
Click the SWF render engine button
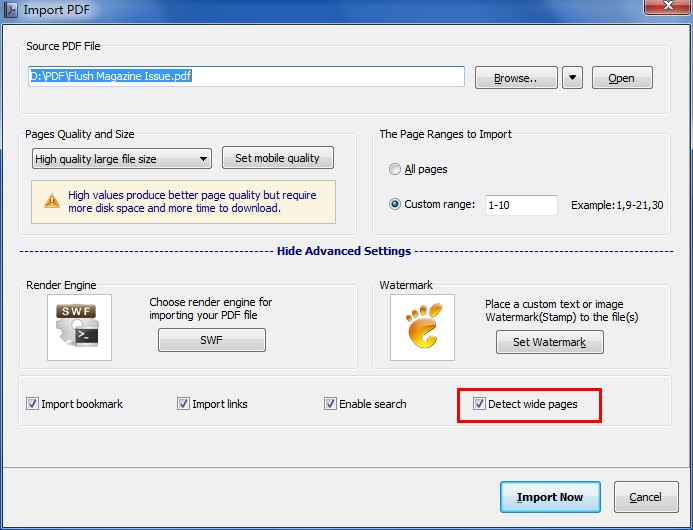point(212,340)
